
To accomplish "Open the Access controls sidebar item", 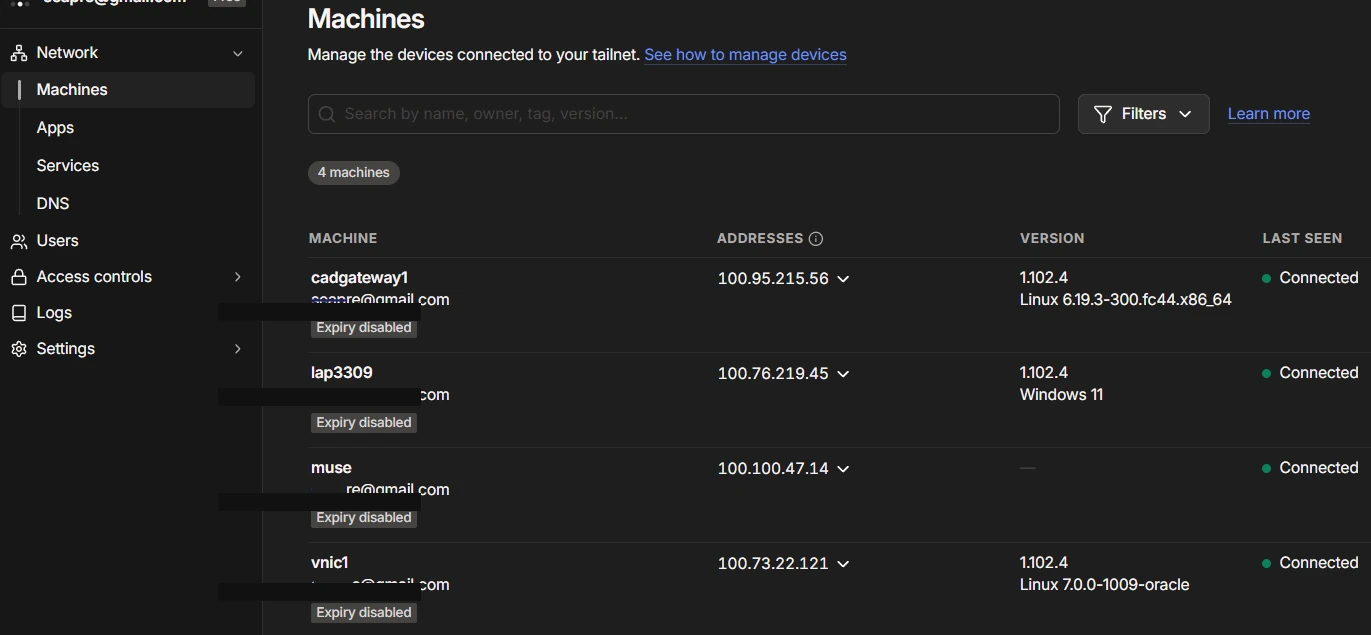I will (94, 277).
